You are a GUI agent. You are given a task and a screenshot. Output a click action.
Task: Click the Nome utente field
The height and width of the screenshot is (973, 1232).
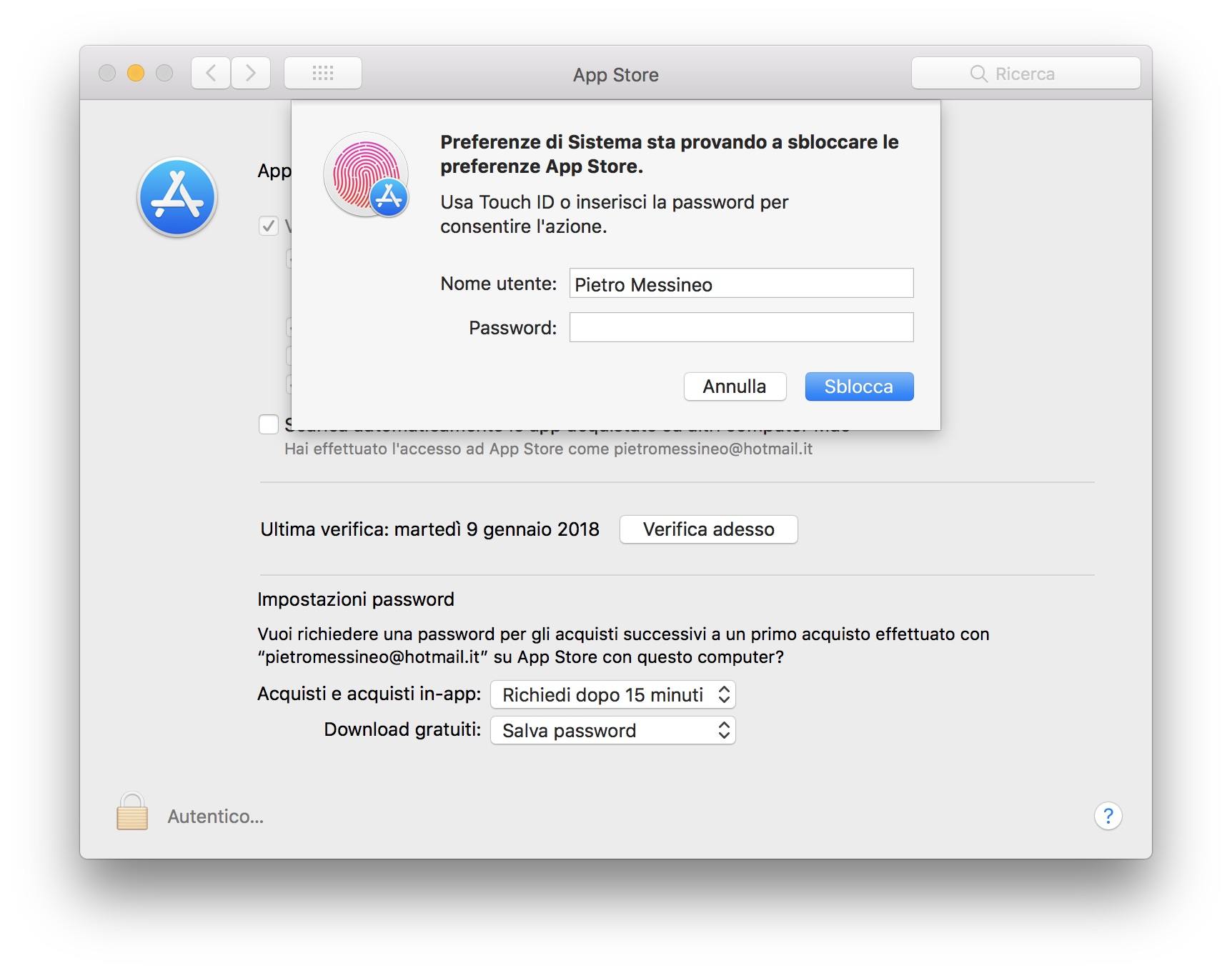pyautogui.click(x=741, y=284)
